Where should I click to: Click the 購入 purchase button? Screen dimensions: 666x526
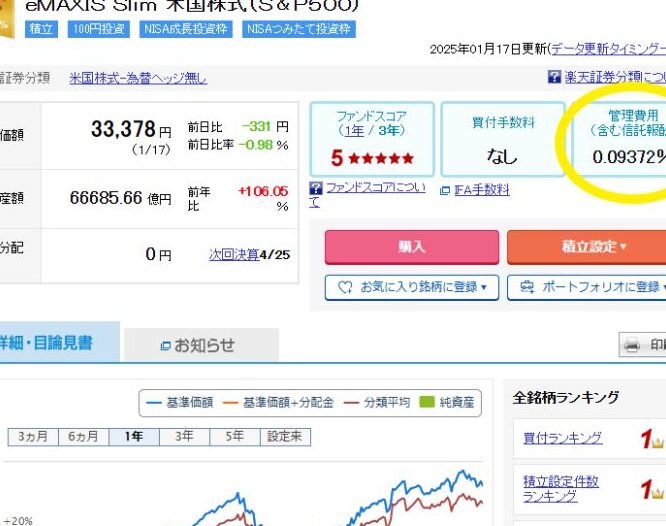tap(412, 247)
